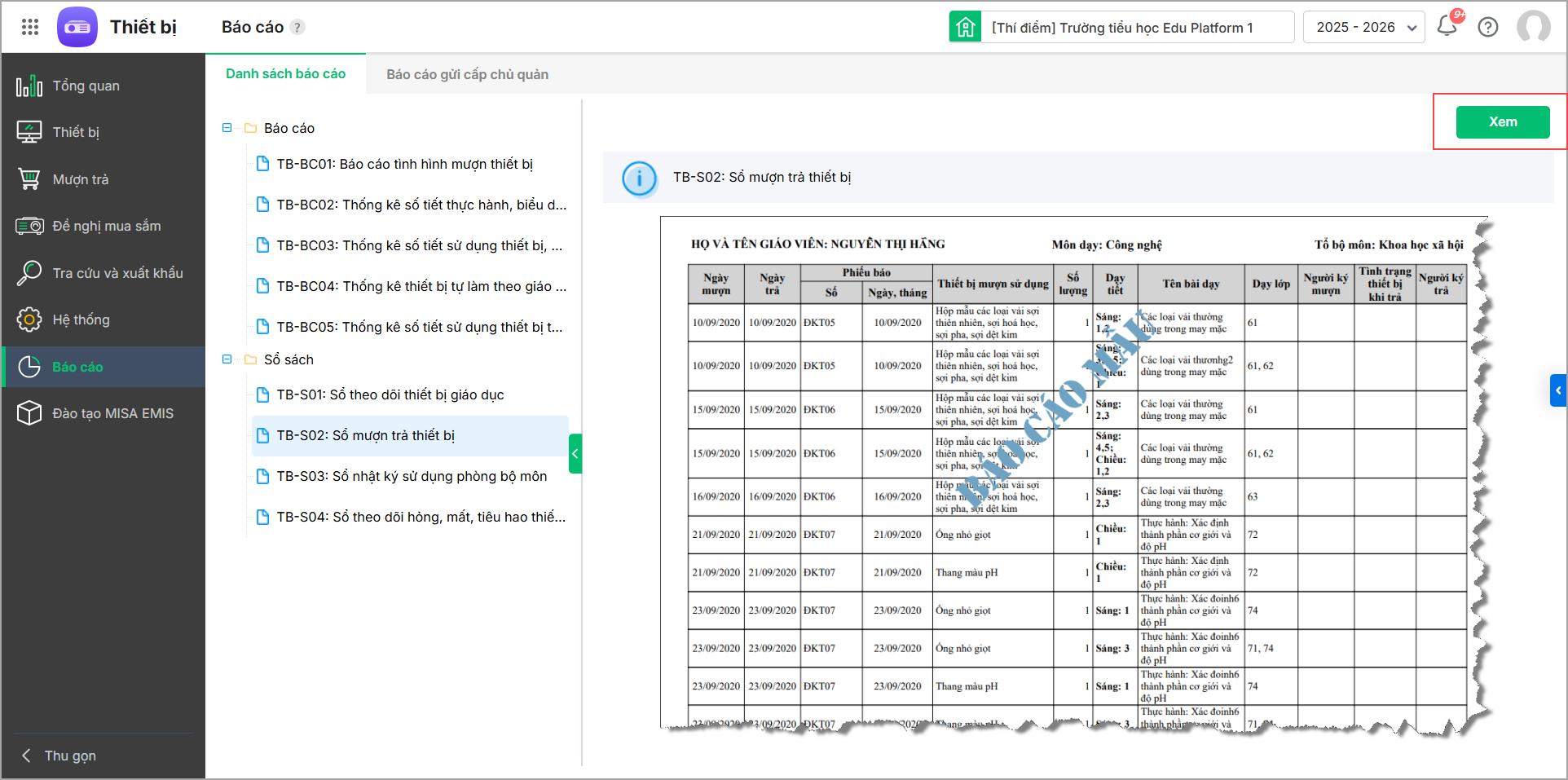Open the help question mark icon
This screenshot has height=780, width=1568.
click(x=1488, y=27)
